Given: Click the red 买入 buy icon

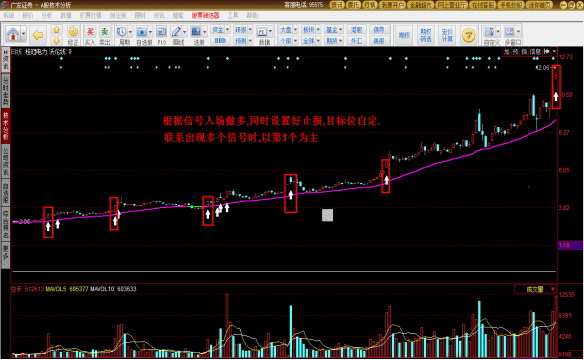Looking at the screenshot, I should (x=90, y=32).
